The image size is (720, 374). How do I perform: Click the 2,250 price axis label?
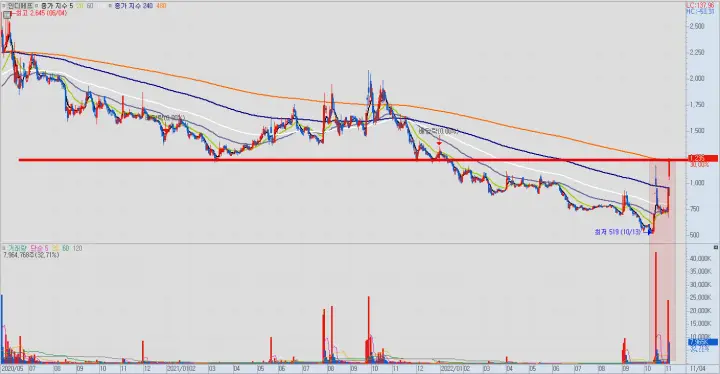click(697, 53)
